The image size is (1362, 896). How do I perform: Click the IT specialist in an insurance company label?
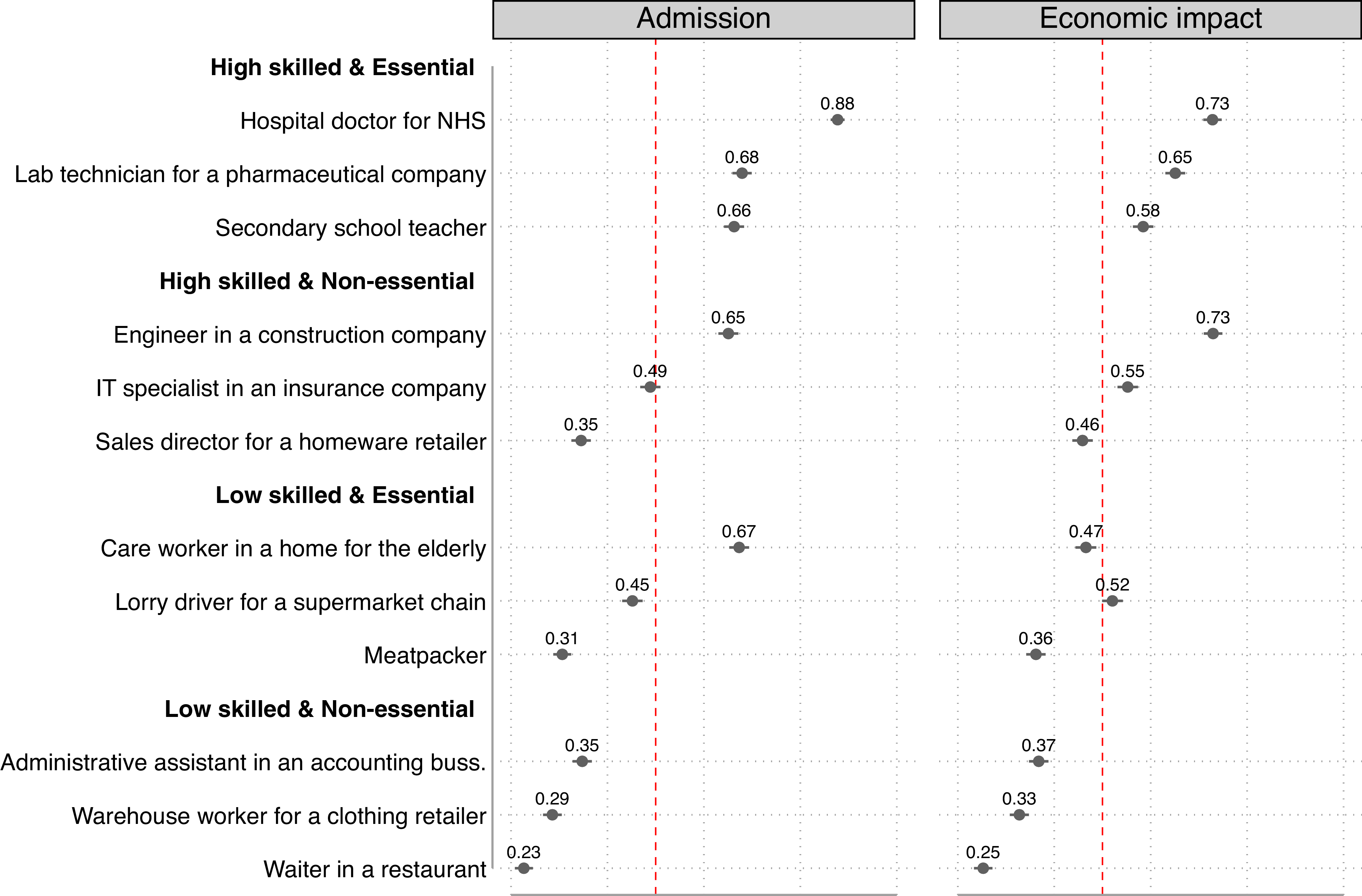[291, 389]
